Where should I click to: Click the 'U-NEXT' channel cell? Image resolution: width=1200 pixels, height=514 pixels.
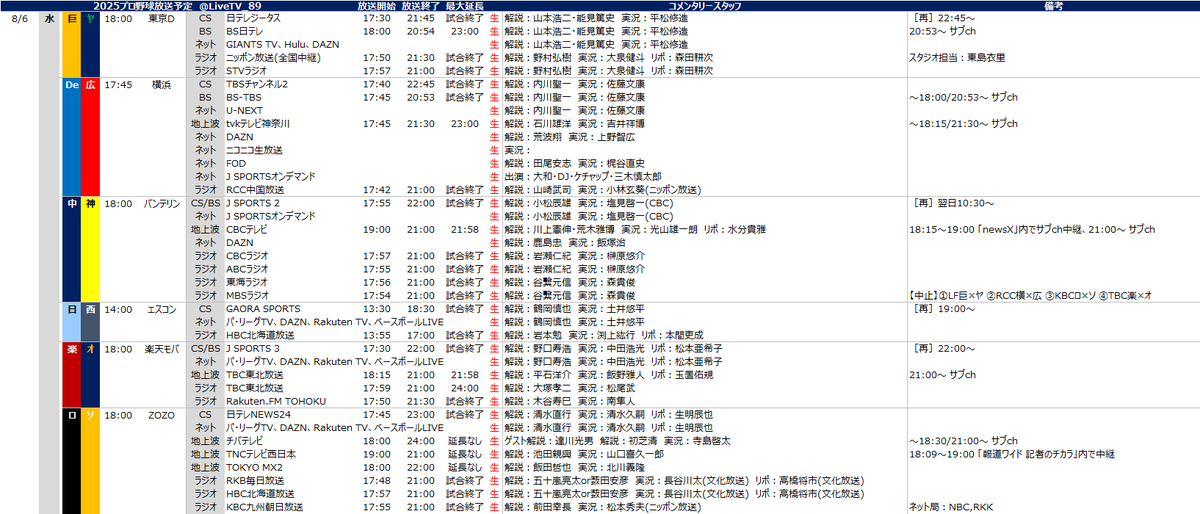(x=243, y=111)
